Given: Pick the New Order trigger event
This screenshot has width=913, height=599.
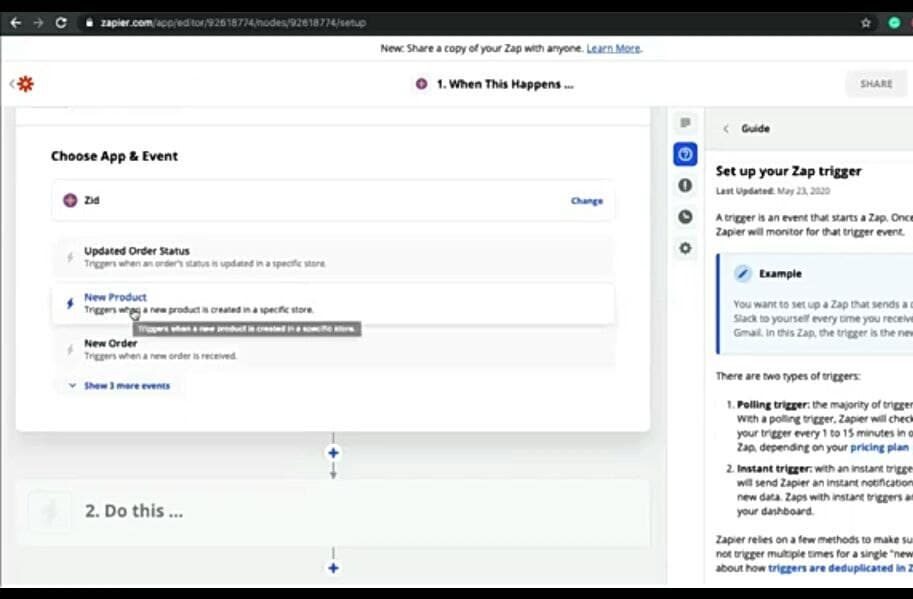Looking at the screenshot, I should pyautogui.click(x=333, y=349).
